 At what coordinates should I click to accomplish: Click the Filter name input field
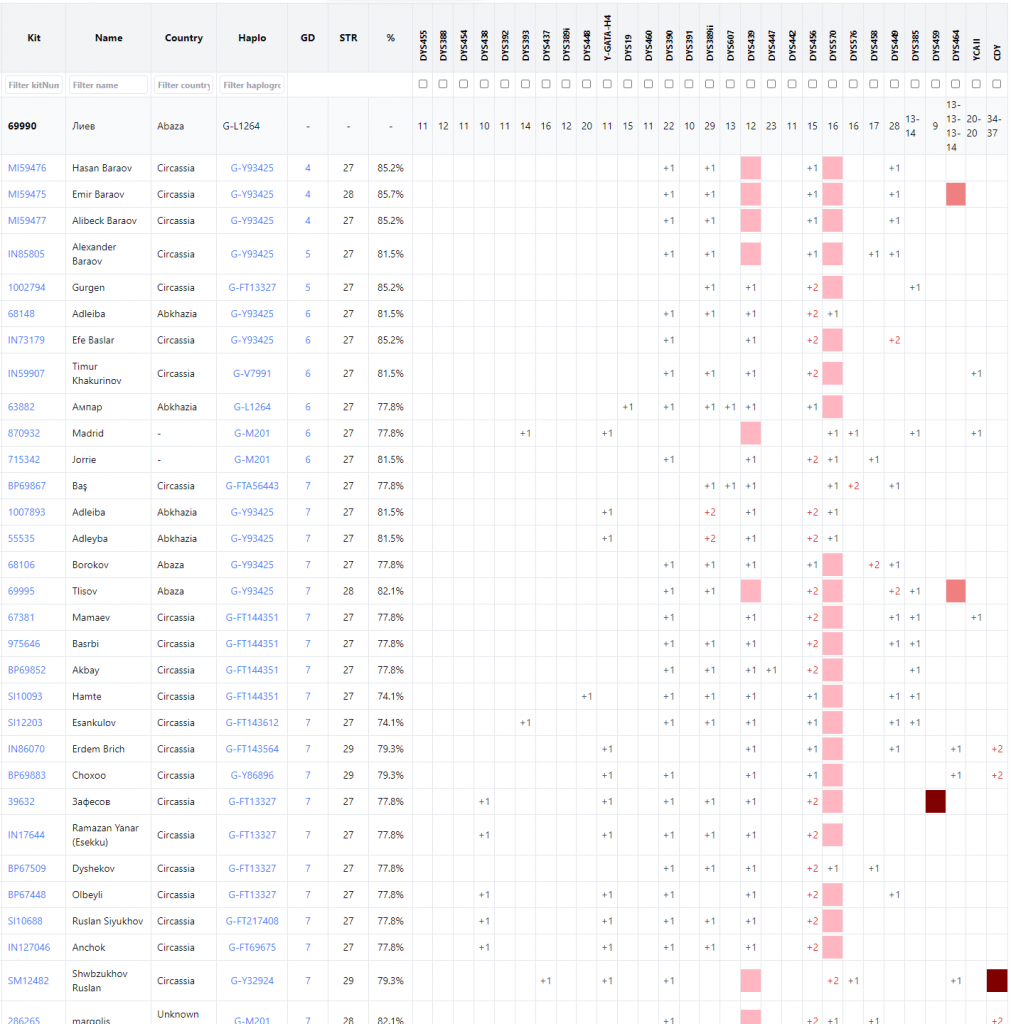pyautogui.click(x=109, y=85)
